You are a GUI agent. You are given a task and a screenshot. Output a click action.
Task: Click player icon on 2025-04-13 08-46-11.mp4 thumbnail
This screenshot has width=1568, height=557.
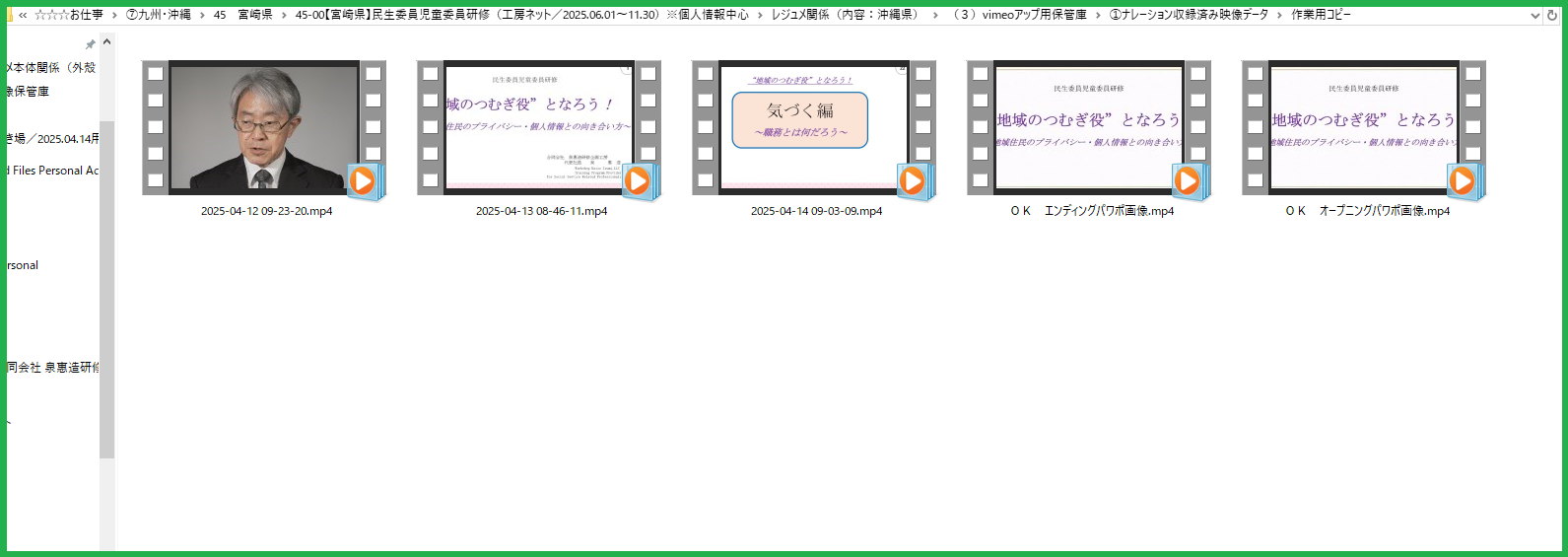[x=640, y=181]
